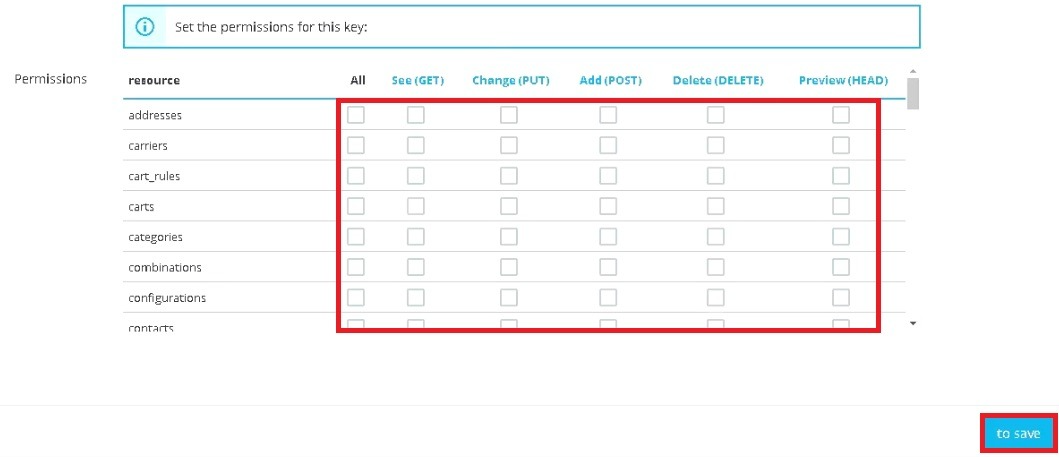Viewport: 1059px width, 457px height.
Task: Check the All box for addresses
Action: tap(356, 115)
